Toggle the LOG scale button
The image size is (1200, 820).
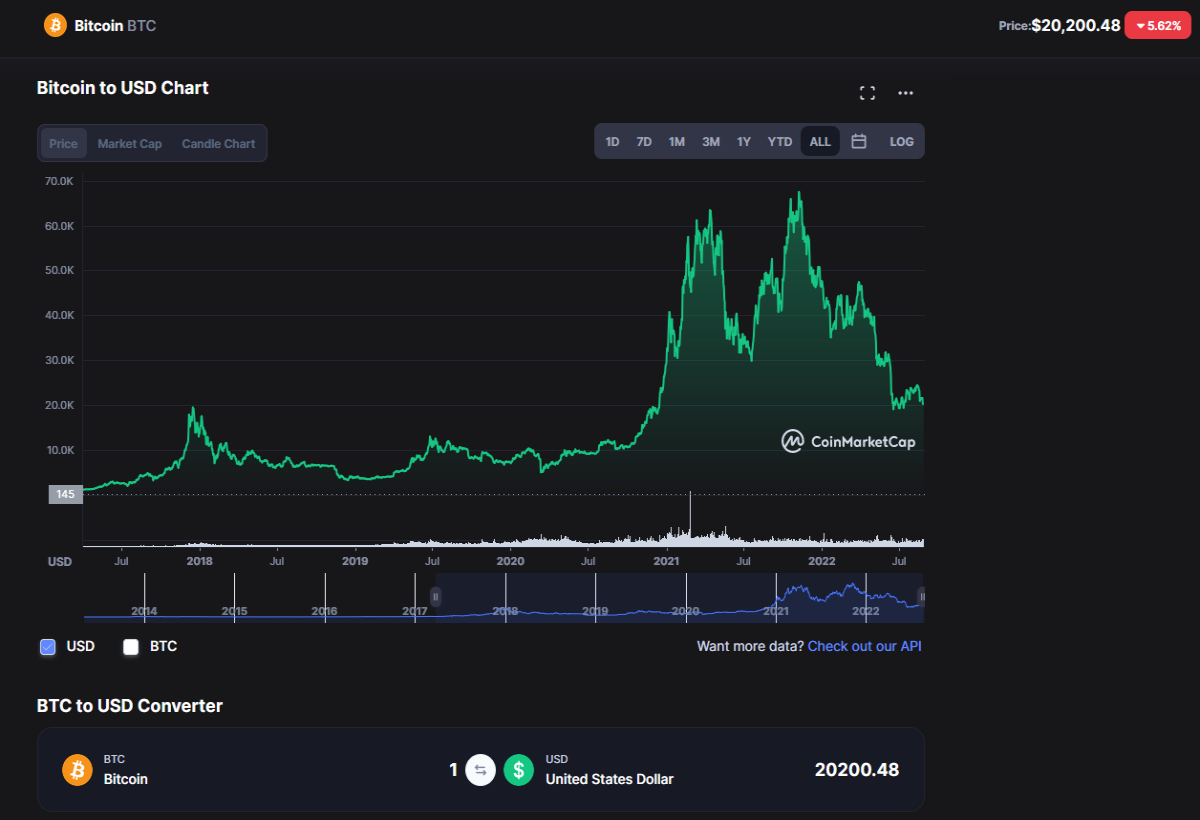point(902,142)
